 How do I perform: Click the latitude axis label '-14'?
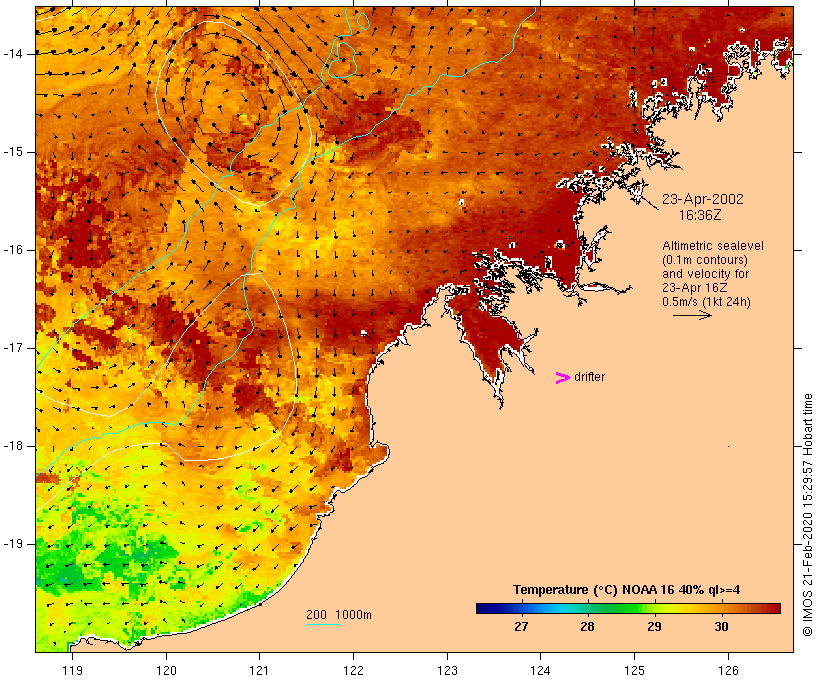pos(13,54)
